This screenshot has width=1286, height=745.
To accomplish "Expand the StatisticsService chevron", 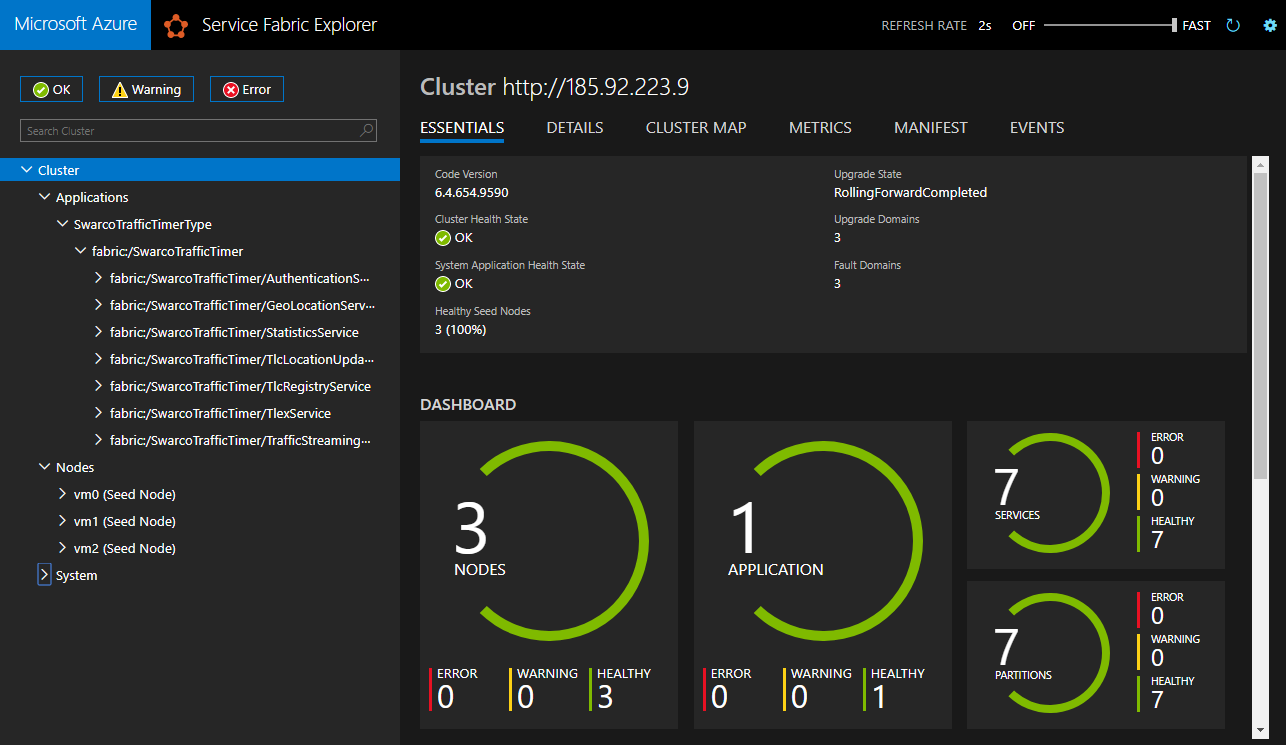I will (98, 332).
